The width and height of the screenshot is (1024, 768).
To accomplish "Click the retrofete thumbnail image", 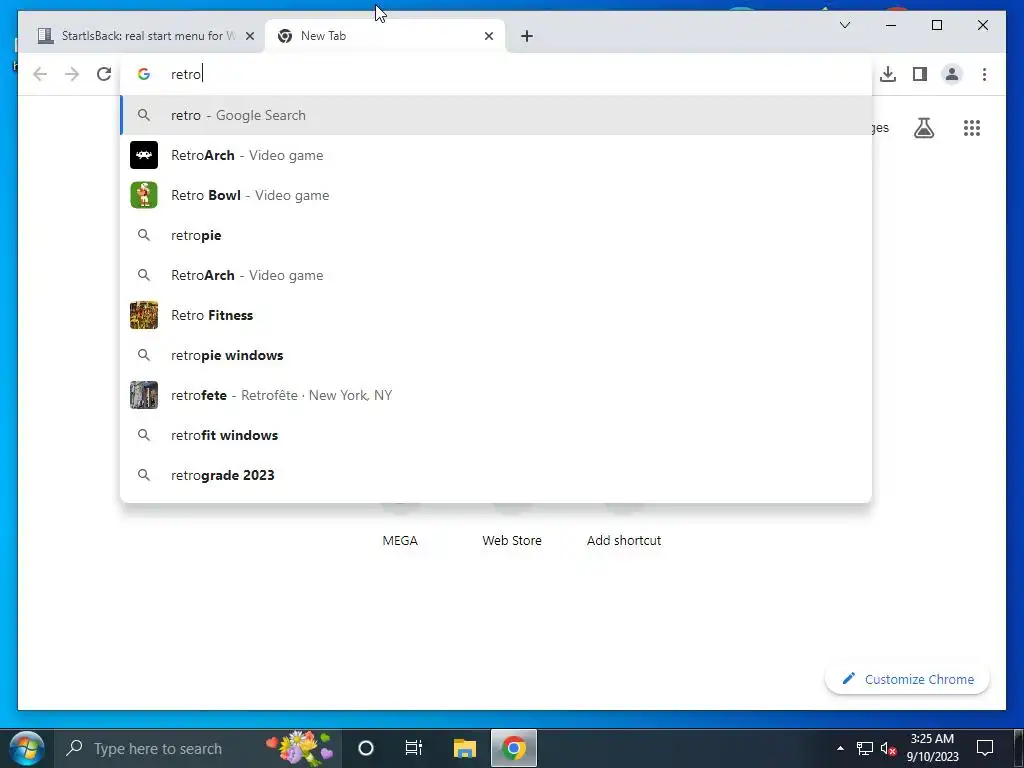I will tap(144, 395).
